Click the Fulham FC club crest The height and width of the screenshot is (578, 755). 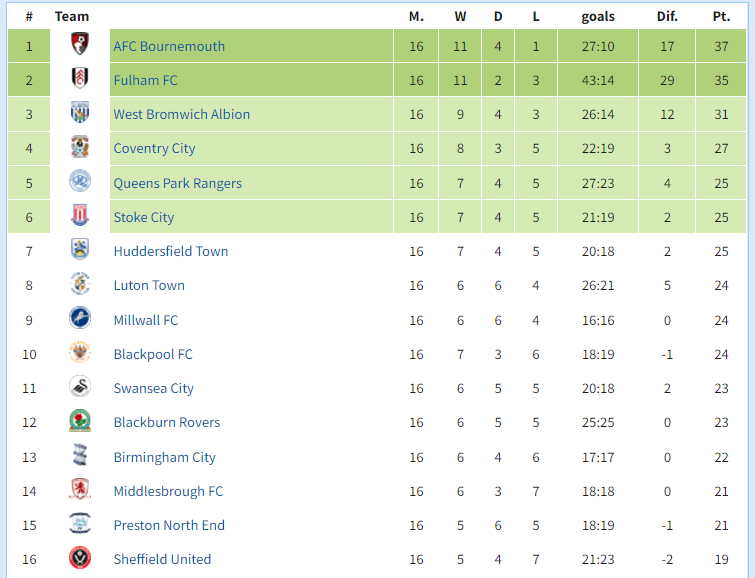point(80,78)
